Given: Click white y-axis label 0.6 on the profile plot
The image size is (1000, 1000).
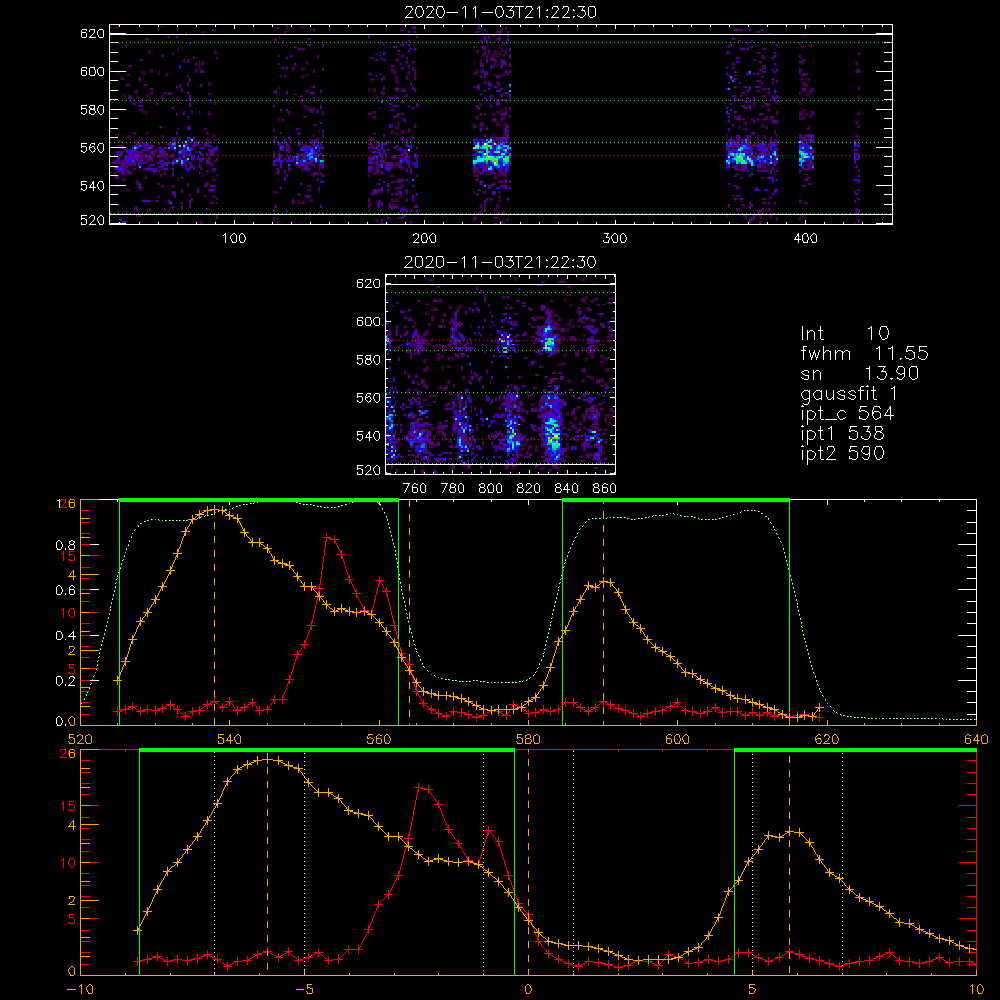Looking at the screenshot, I should click(67, 591).
